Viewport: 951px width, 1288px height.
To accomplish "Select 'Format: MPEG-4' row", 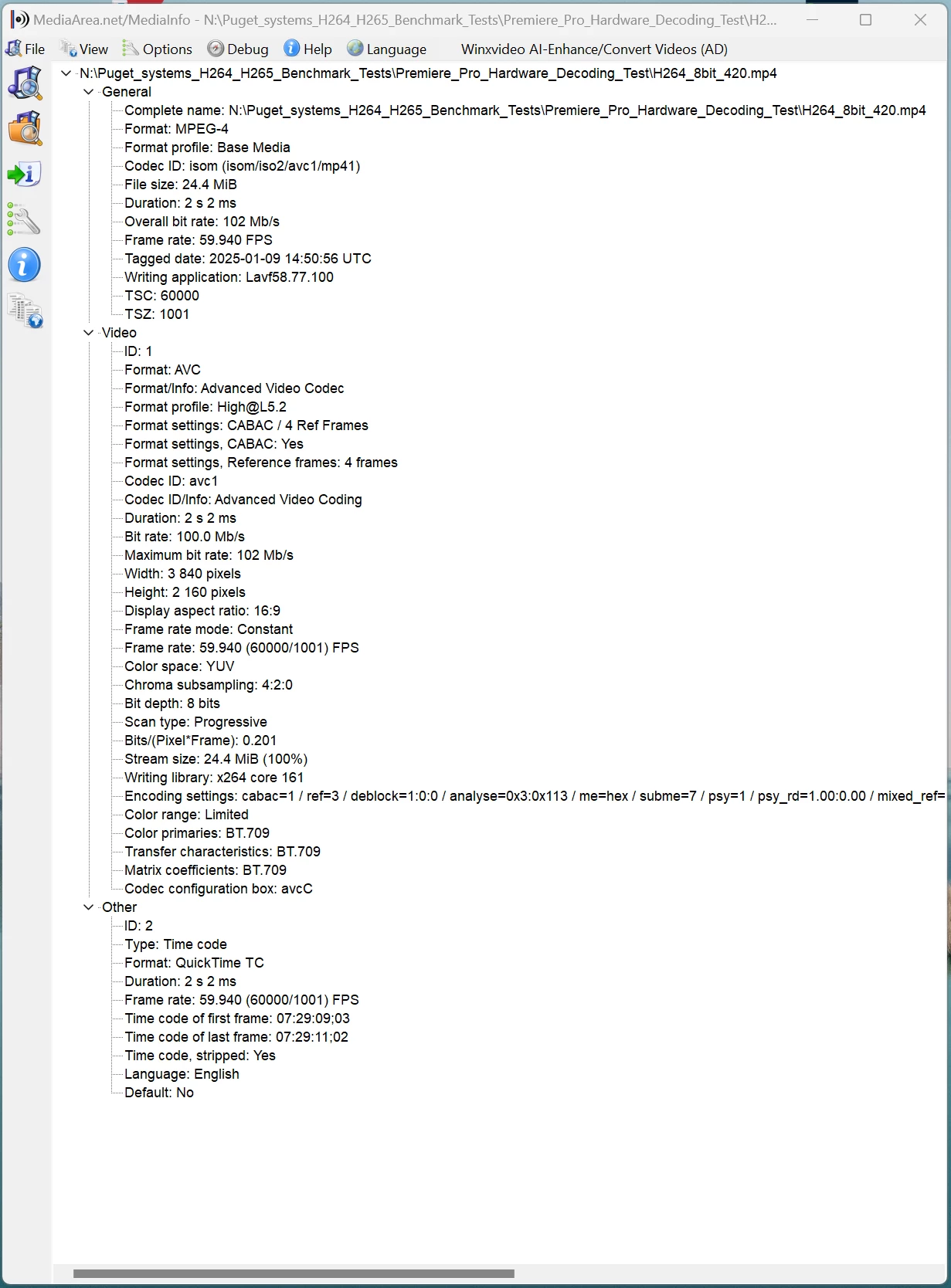I will point(176,129).
